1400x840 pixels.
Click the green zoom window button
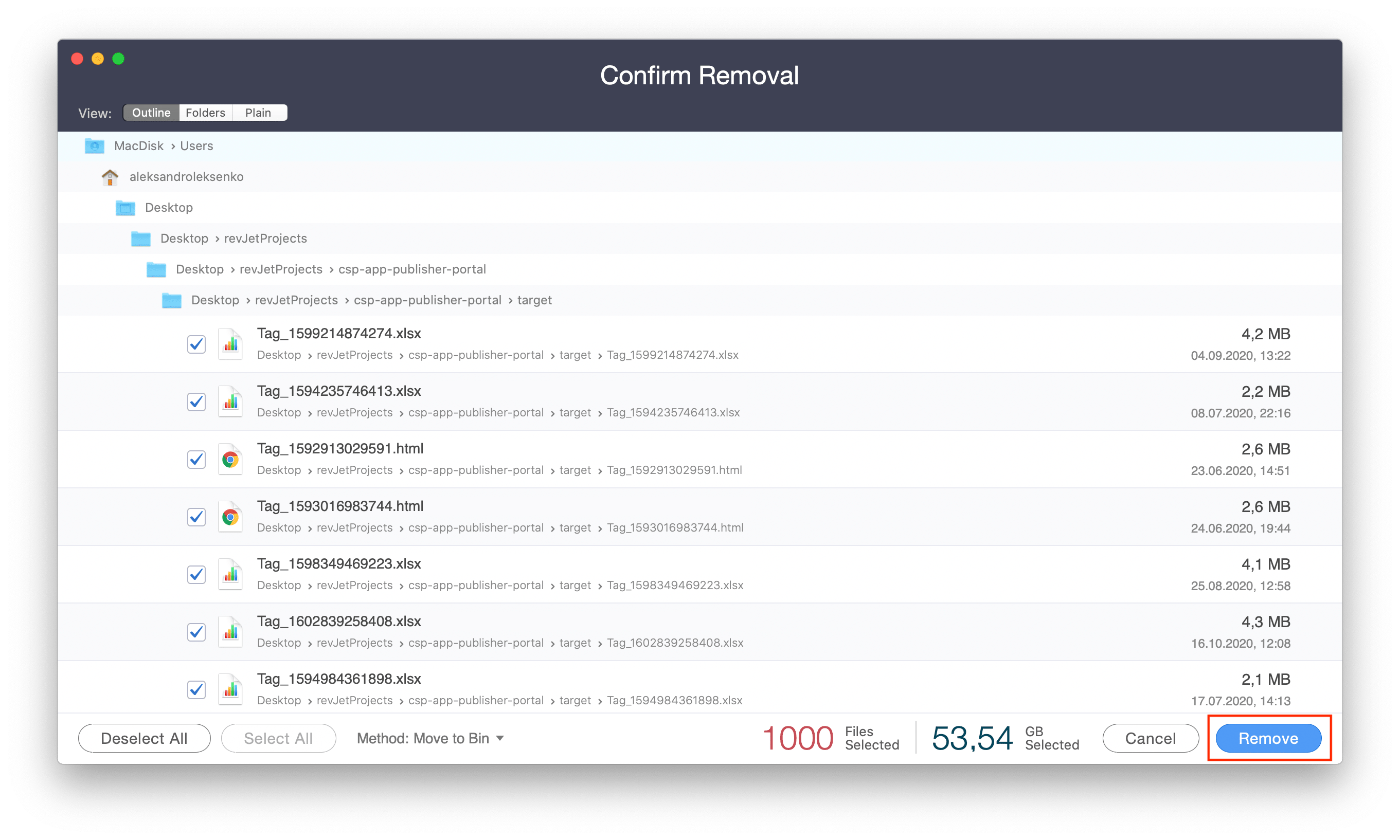[x=118, y=59]
